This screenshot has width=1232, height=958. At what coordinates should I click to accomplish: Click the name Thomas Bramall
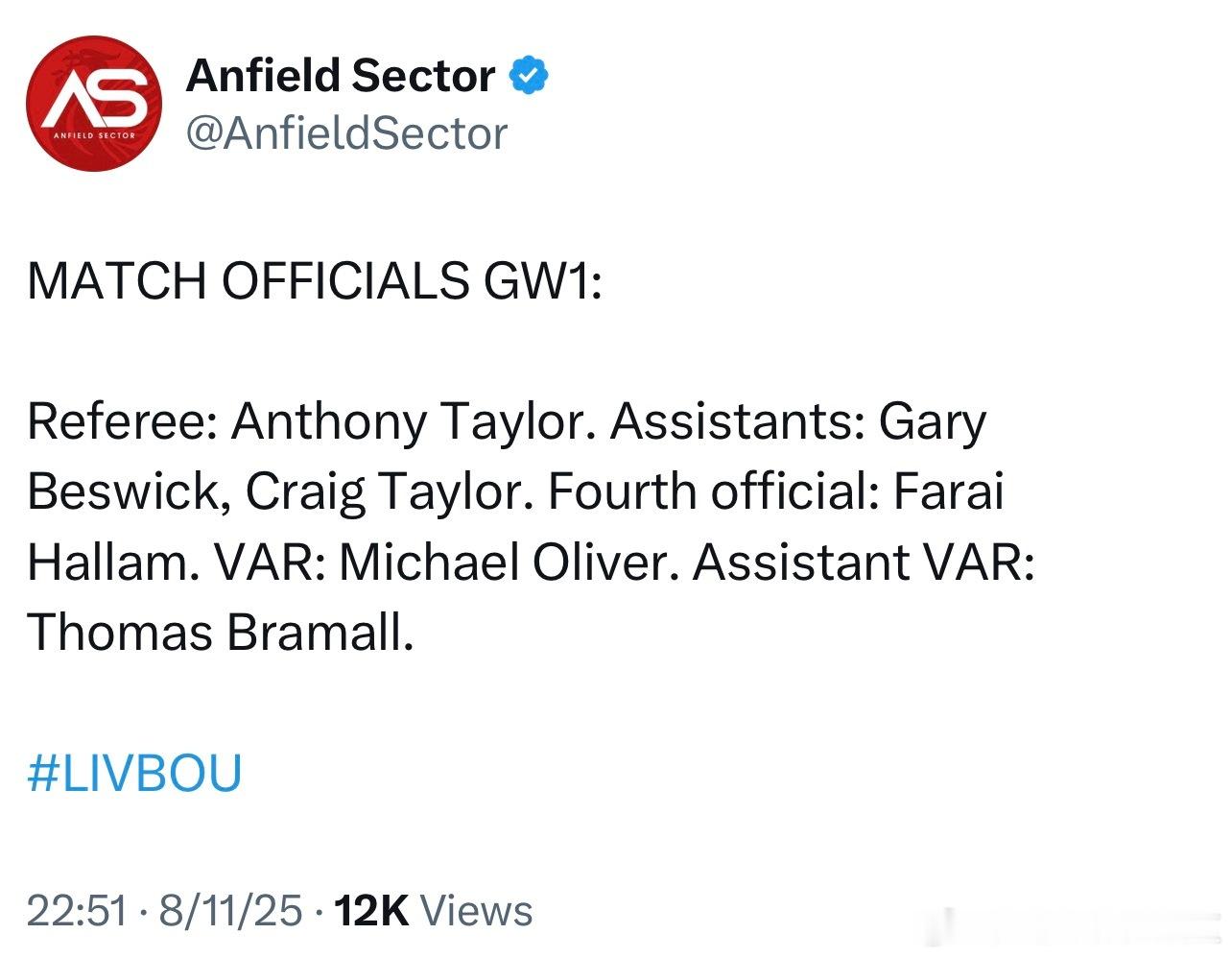221,634
